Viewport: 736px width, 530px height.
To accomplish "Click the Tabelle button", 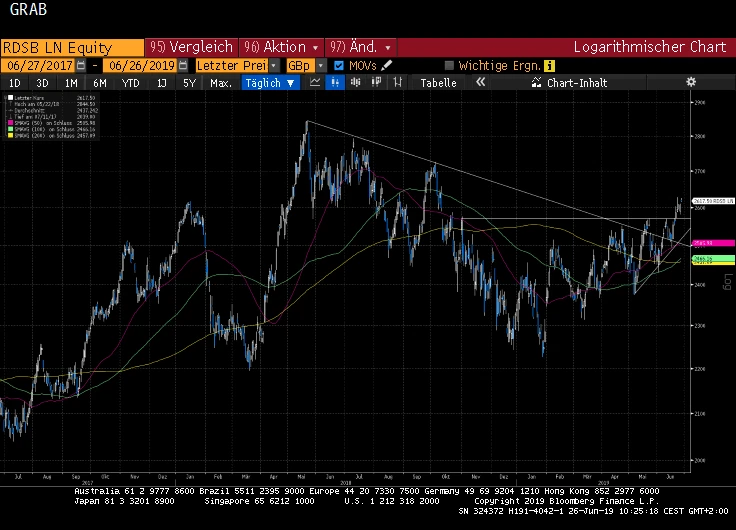I will pos(438,83).
